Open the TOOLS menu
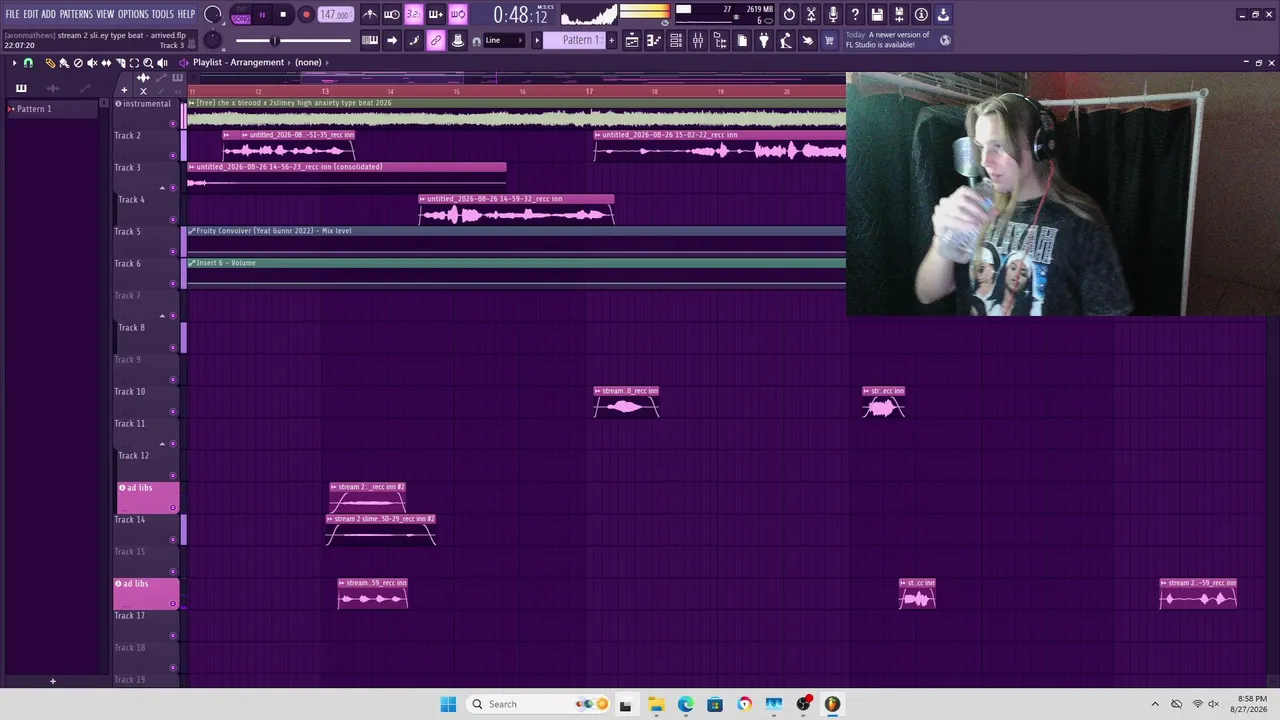The width and height of the screenshot is (1280, 720). click(x=163, y=14)
